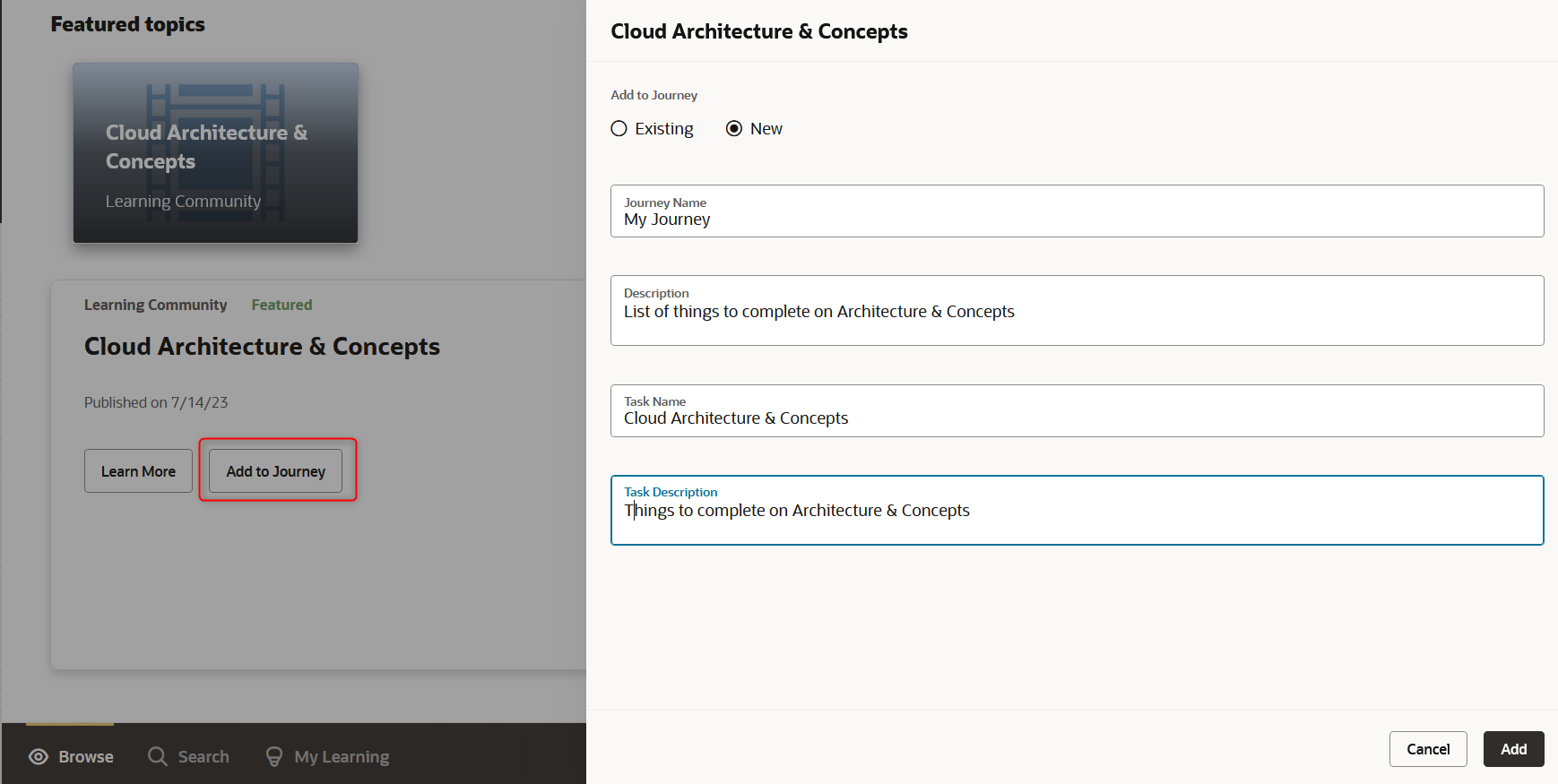Click the dialog title Cloud Architecture & Concepts
The width and height of the screenshot is (1558, 784).
(x=758, y=31)
